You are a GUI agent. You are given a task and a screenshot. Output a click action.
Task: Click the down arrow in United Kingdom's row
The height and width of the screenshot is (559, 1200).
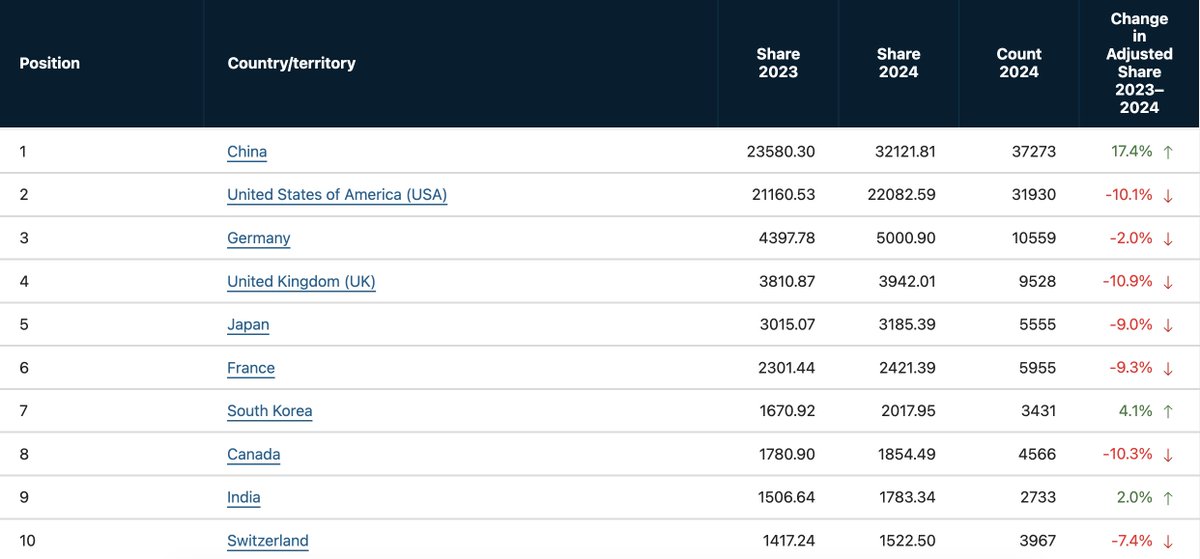click(x=1167, y=282)
